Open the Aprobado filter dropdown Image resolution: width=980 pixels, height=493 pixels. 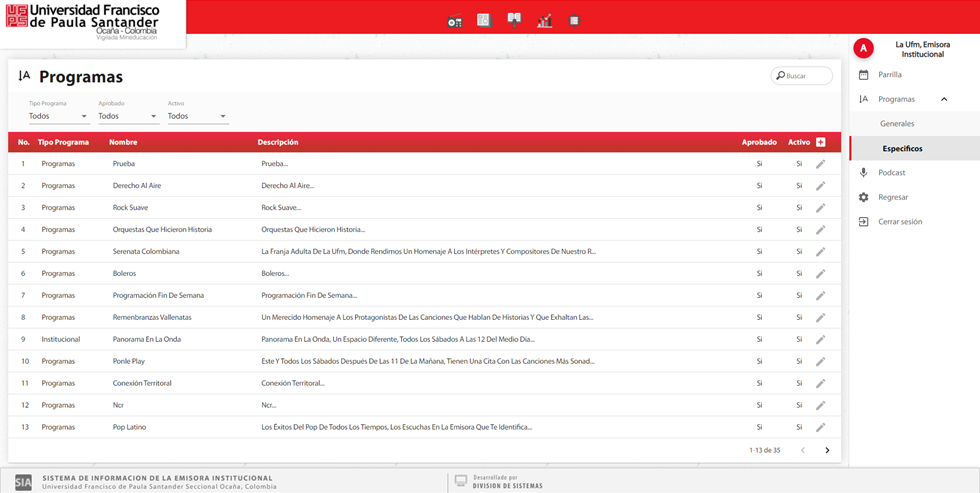(x=127, y=116)
